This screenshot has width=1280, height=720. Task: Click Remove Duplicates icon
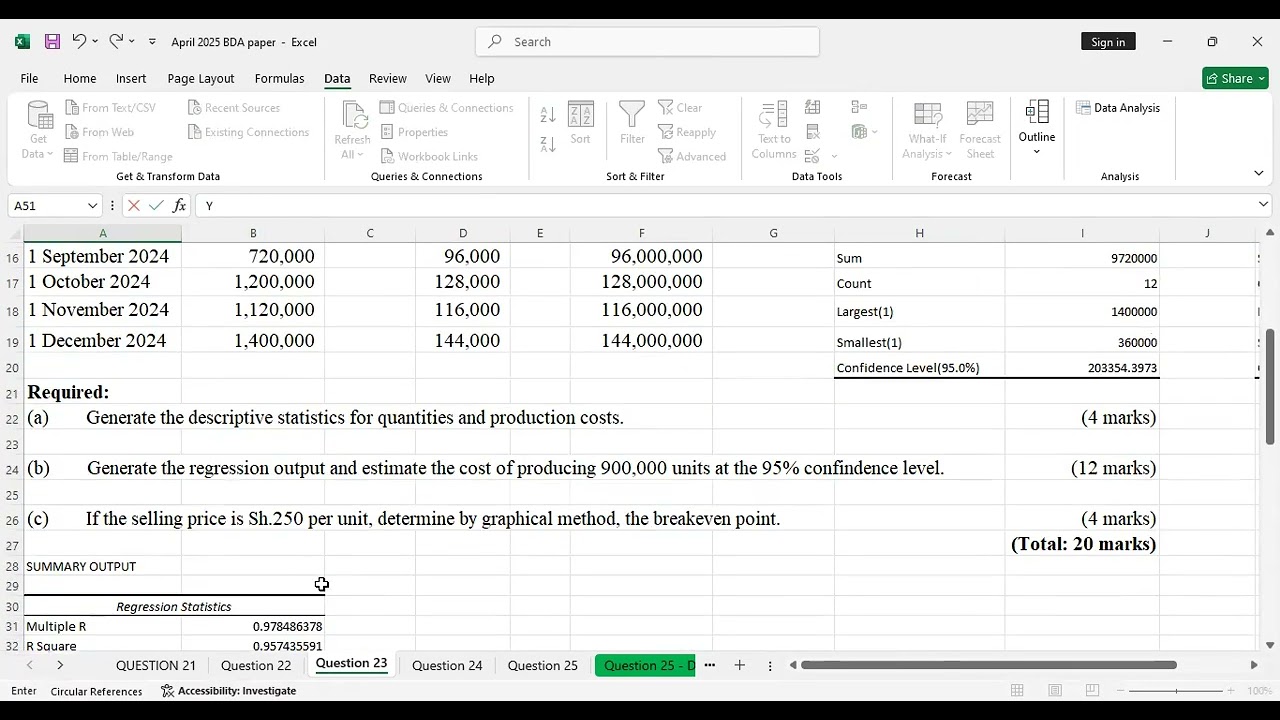pyautogui.click(x=812, y=132)
